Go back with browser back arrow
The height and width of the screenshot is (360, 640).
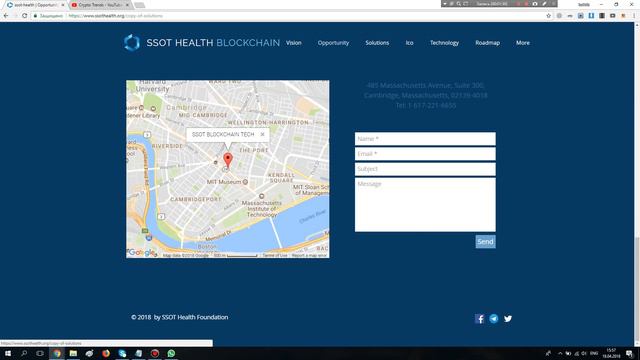coord(6,16)
